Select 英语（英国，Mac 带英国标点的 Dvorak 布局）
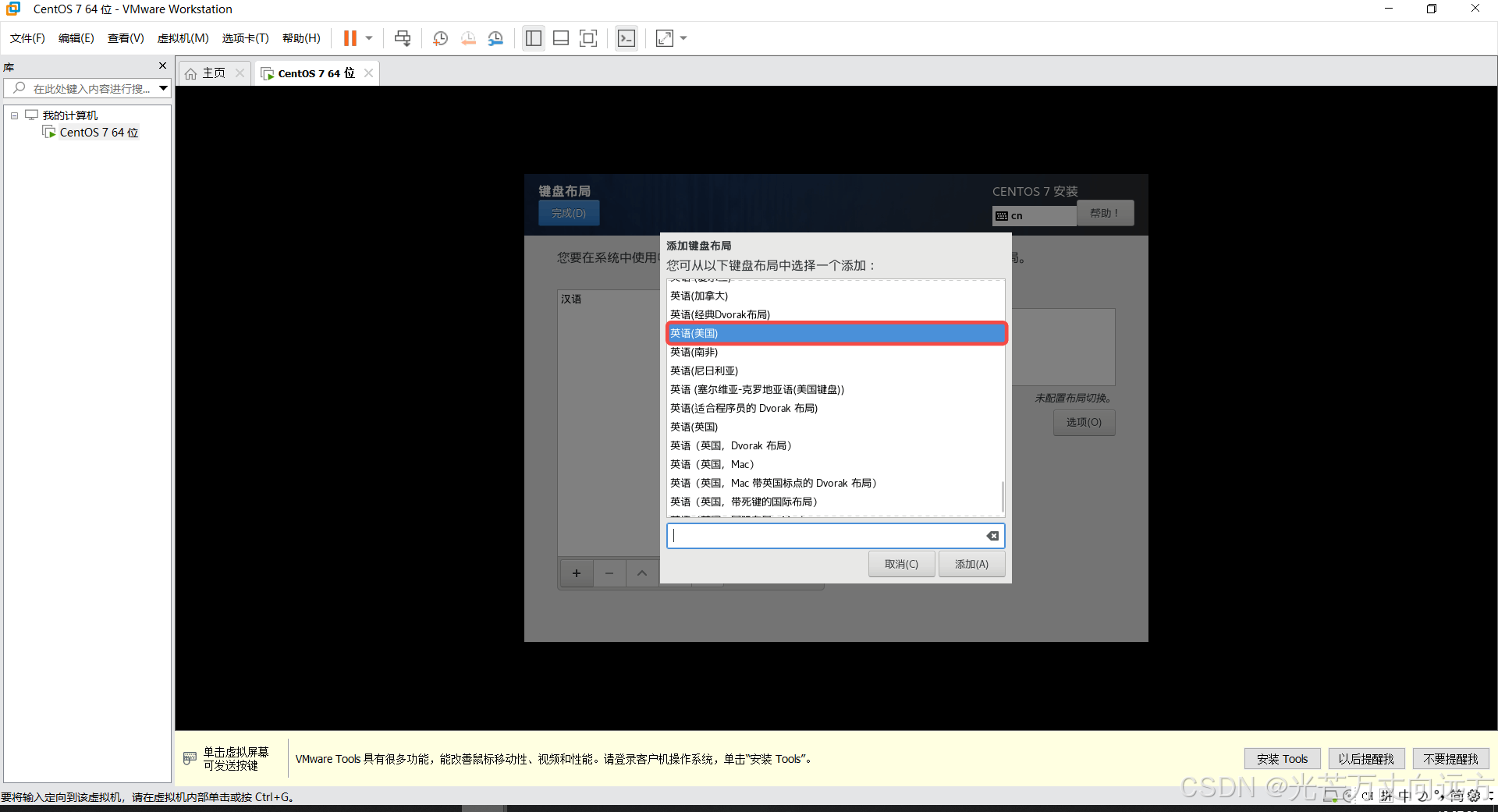The width and height of the screenshot is (1498, 812). tap(835, 483)
